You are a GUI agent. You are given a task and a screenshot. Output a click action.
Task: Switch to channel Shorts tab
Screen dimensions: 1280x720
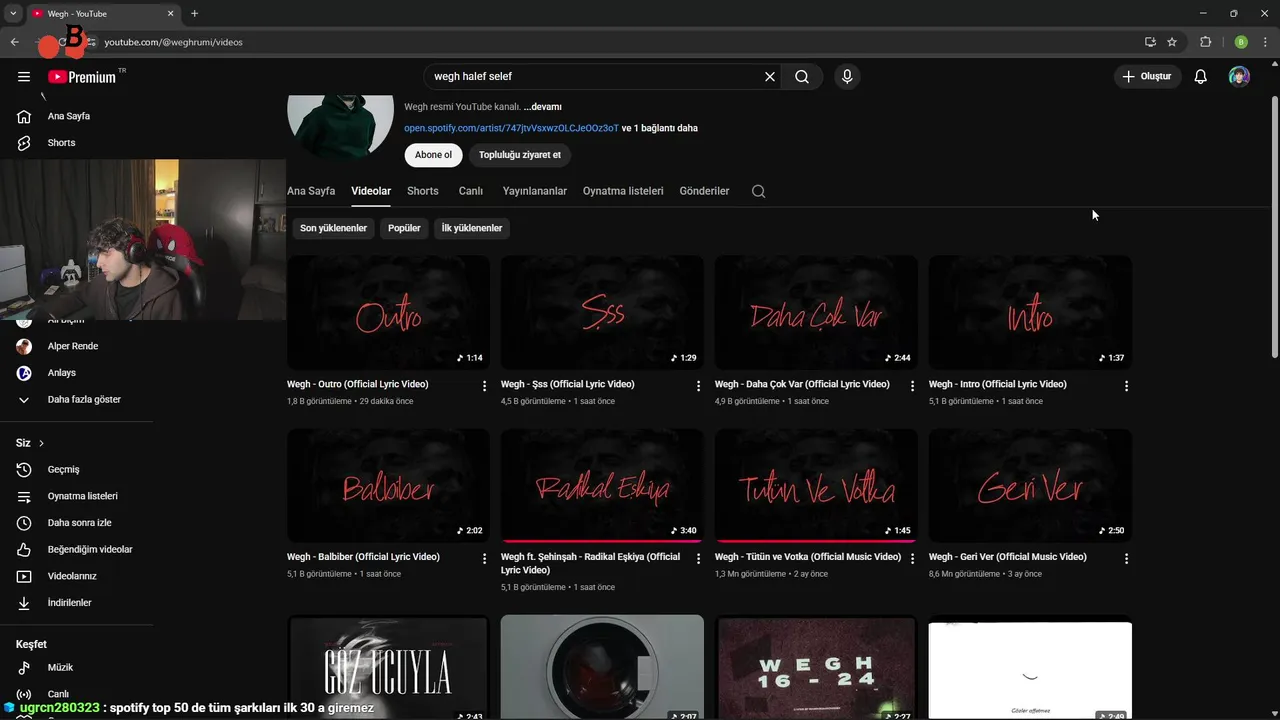click(x=423, y=191)
